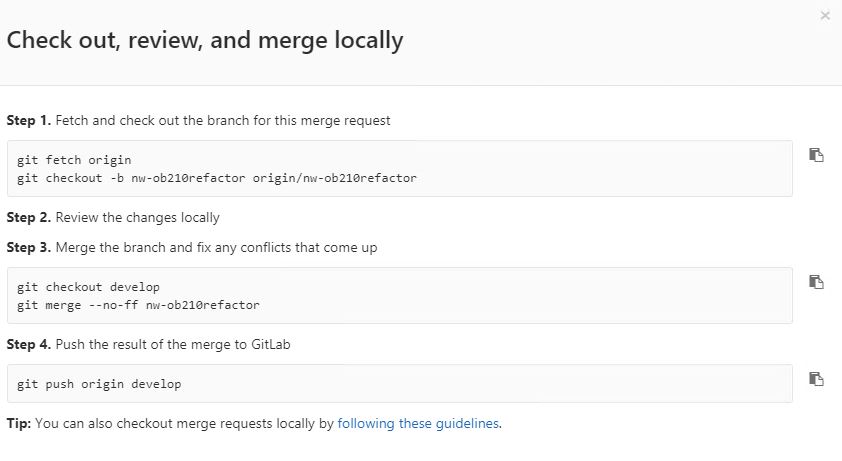Click the Step 3 label
Screen dimensions: 842x461
[x=28, y=247]
